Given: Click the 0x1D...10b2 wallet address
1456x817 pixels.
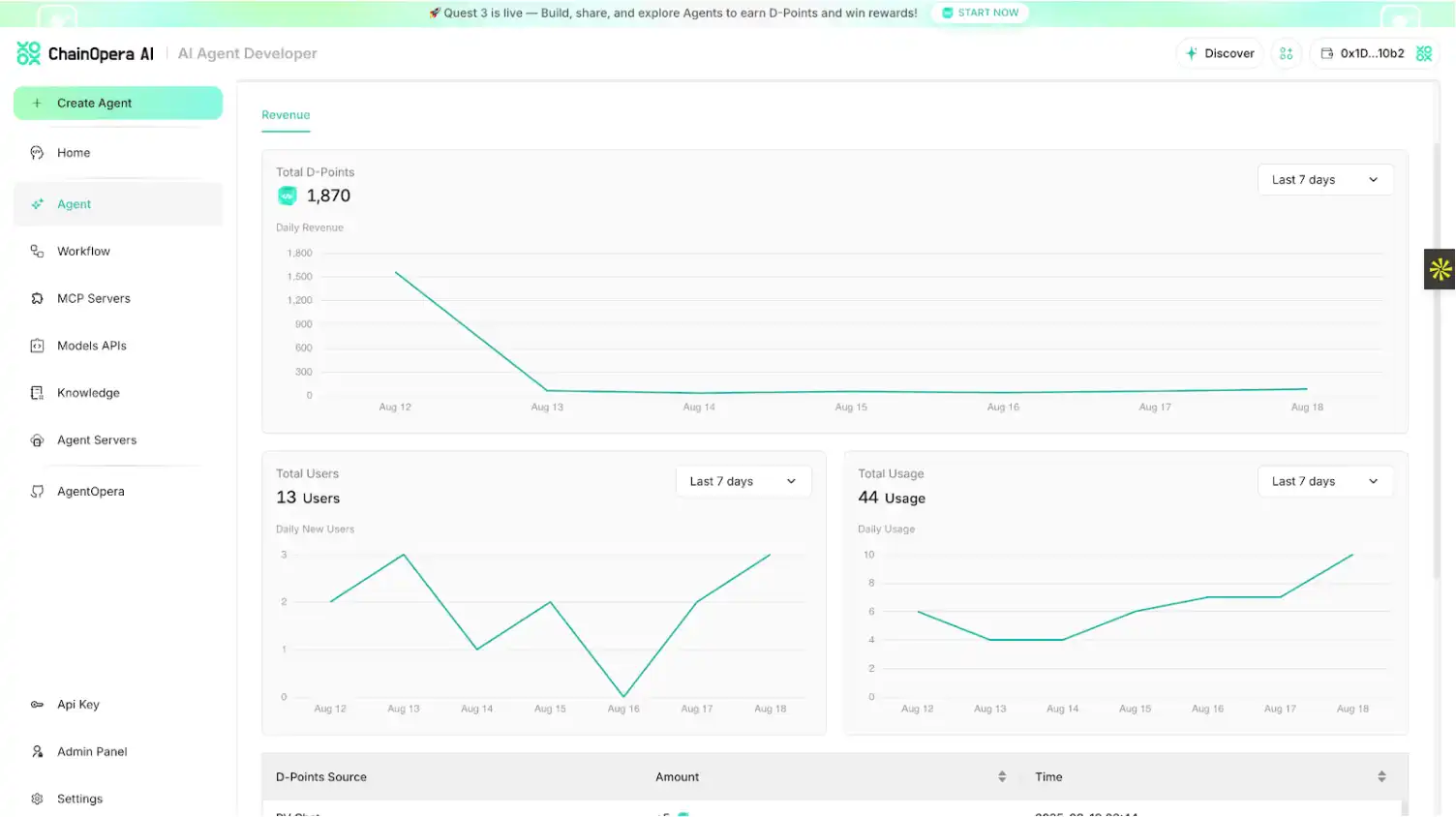Looking at the screenshot, I should [x=1371, y=53].
